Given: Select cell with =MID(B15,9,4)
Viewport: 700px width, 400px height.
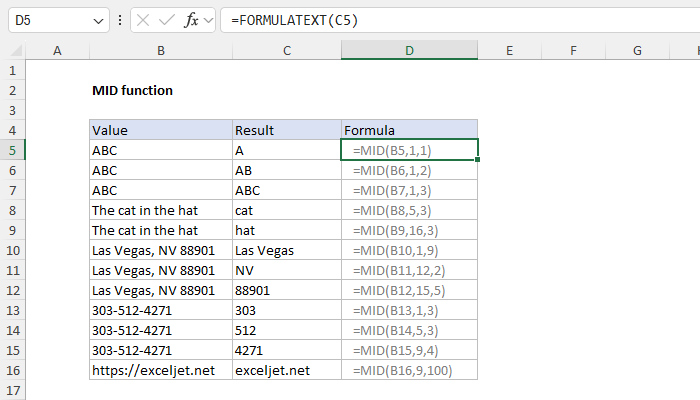Looking at the screenshot, I should tap(409, 350).
